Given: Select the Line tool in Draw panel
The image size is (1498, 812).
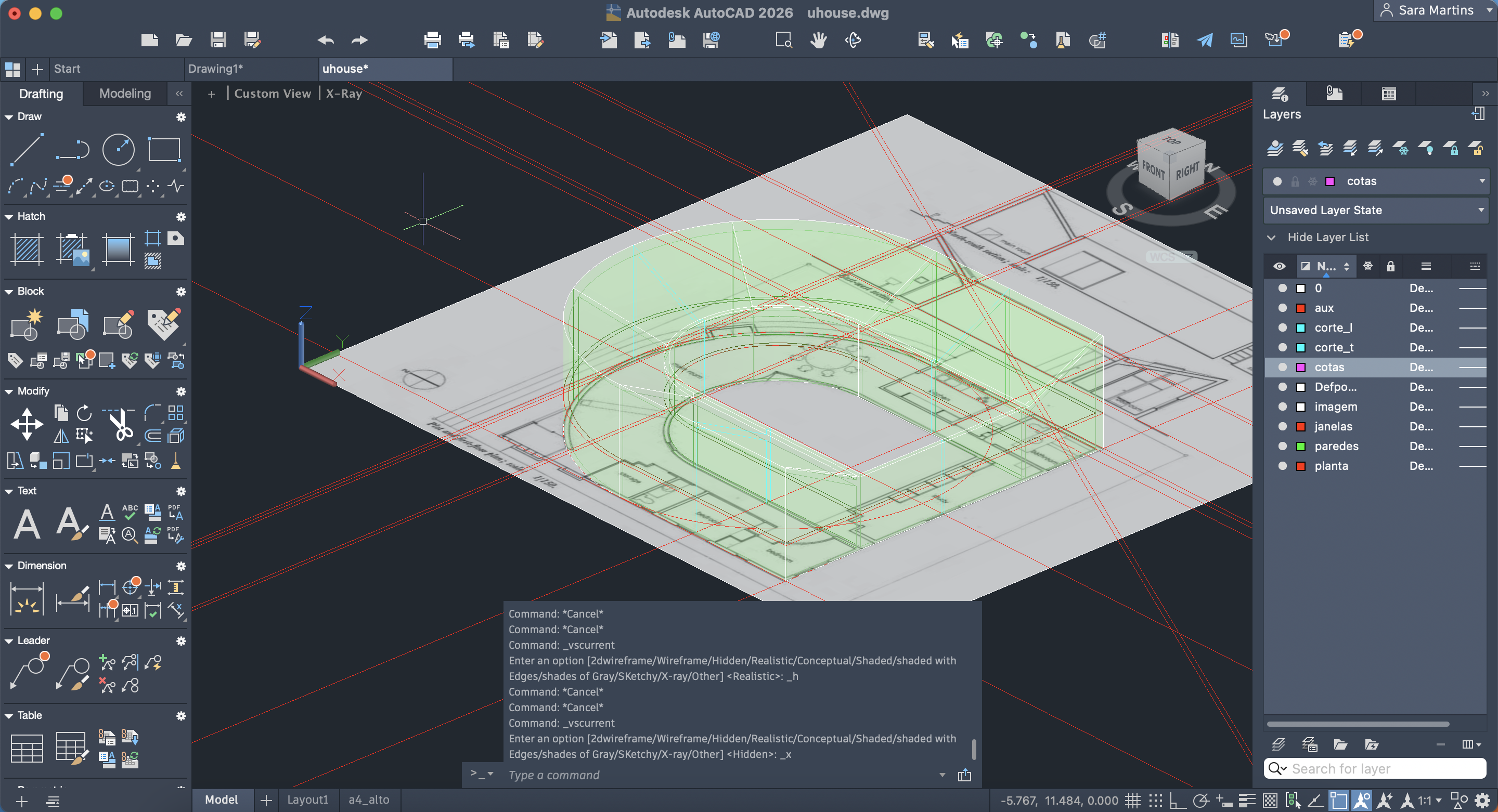Looking at the screenshot, I should coord(27,150).
